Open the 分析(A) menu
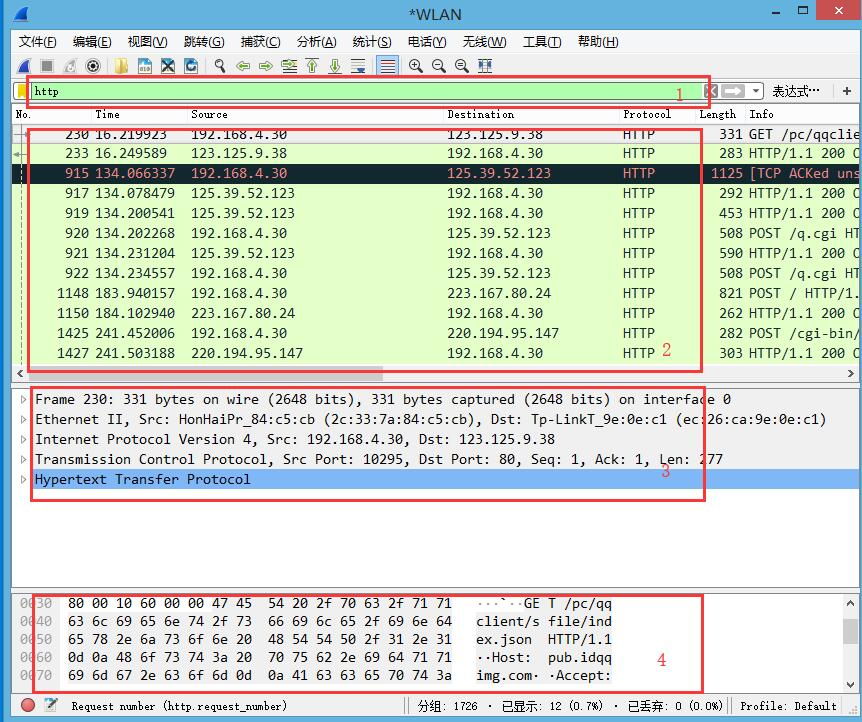The height and width of the screenshot is (722, 862). (x=317, y=42)
